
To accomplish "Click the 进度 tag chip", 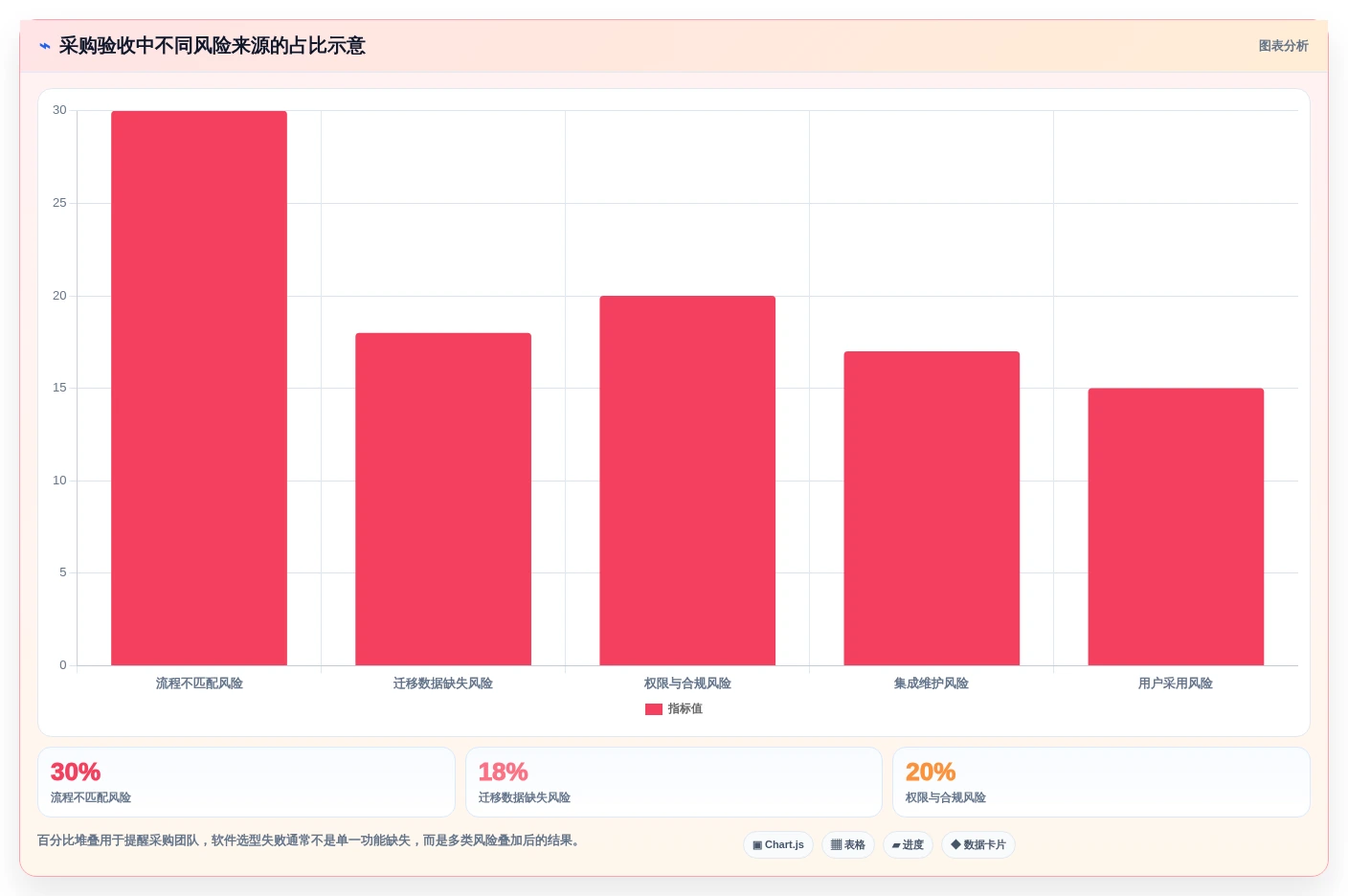I will tap(908, 845).
